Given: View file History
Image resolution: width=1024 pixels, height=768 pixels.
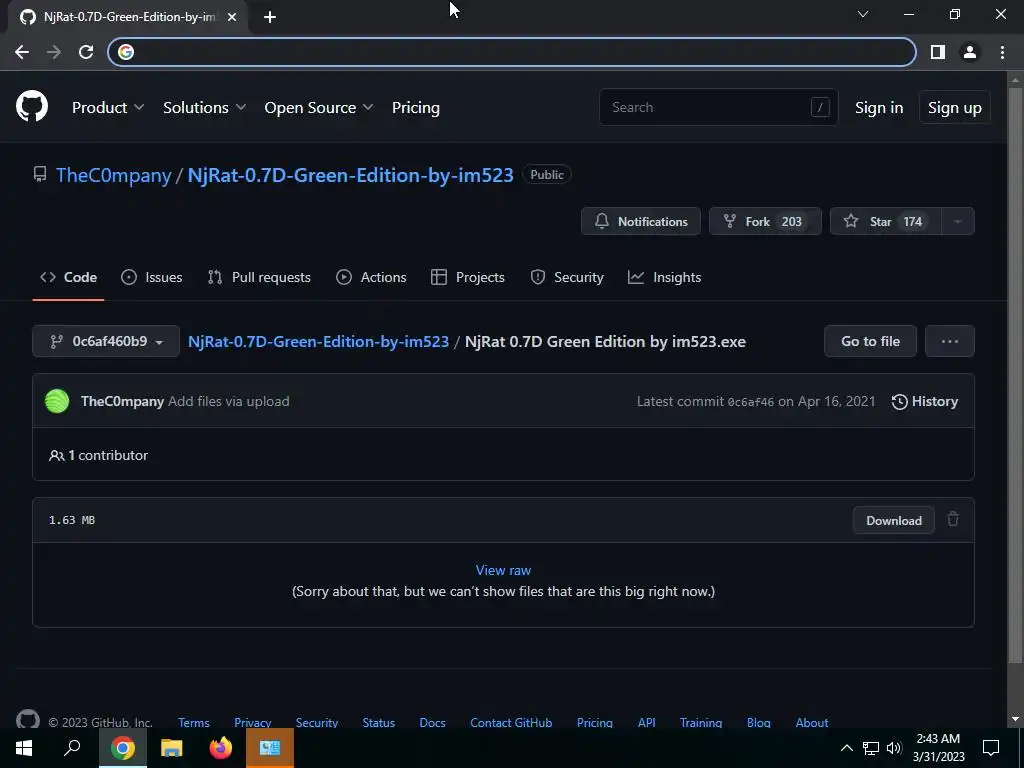Looking at the screenshot, I should pos(925,401).
